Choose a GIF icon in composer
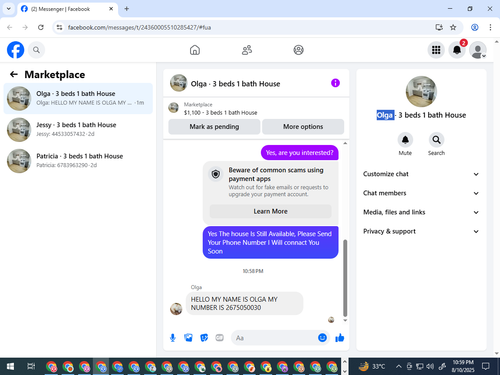The width and height of the screenshot is (500, 375). point(219,338)
